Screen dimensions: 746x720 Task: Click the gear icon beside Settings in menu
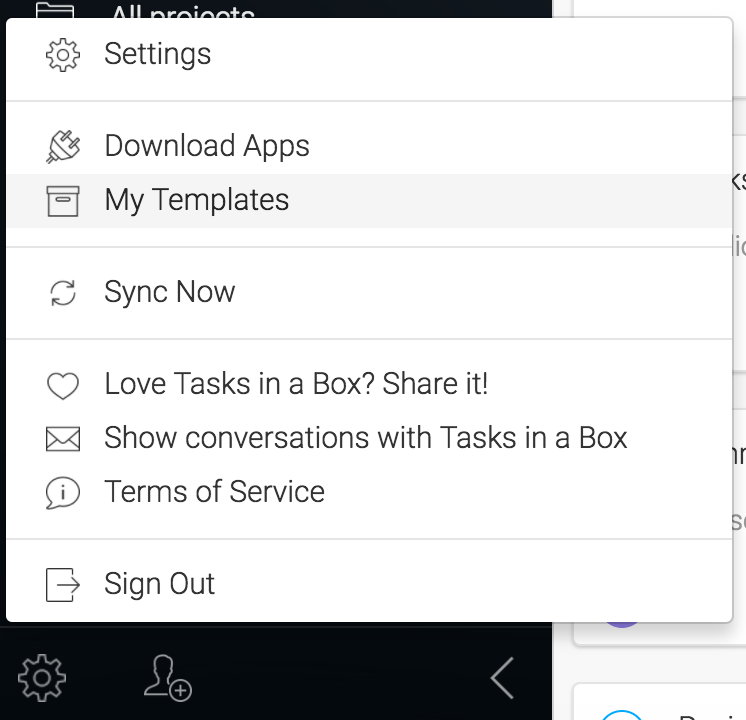click(x=63, y=54)
